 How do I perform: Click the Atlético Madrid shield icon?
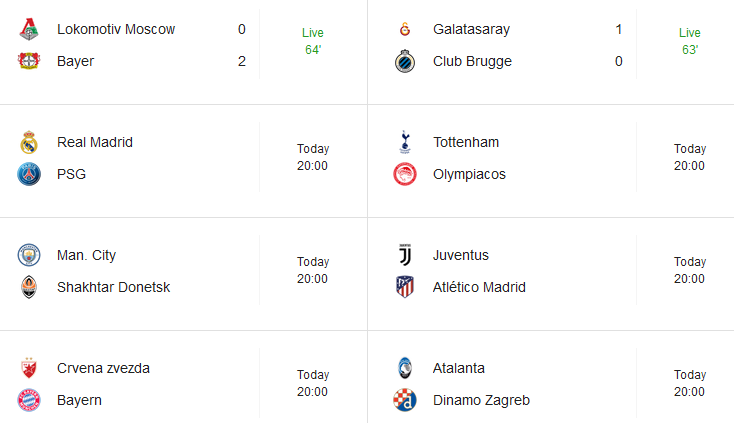405,287
